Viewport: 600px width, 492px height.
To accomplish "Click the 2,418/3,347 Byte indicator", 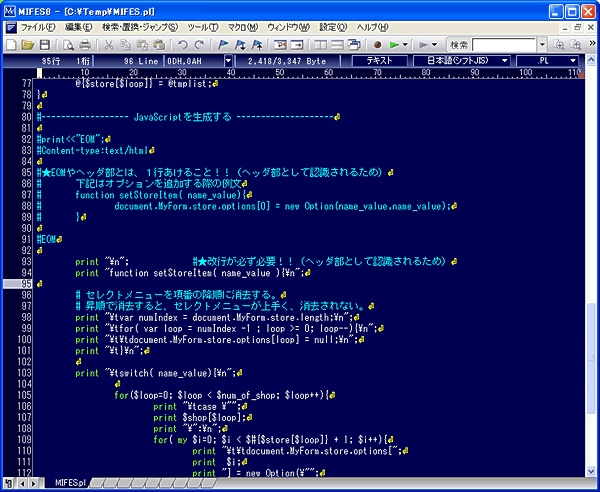I will pyautogui.click(x=287, y=61).
